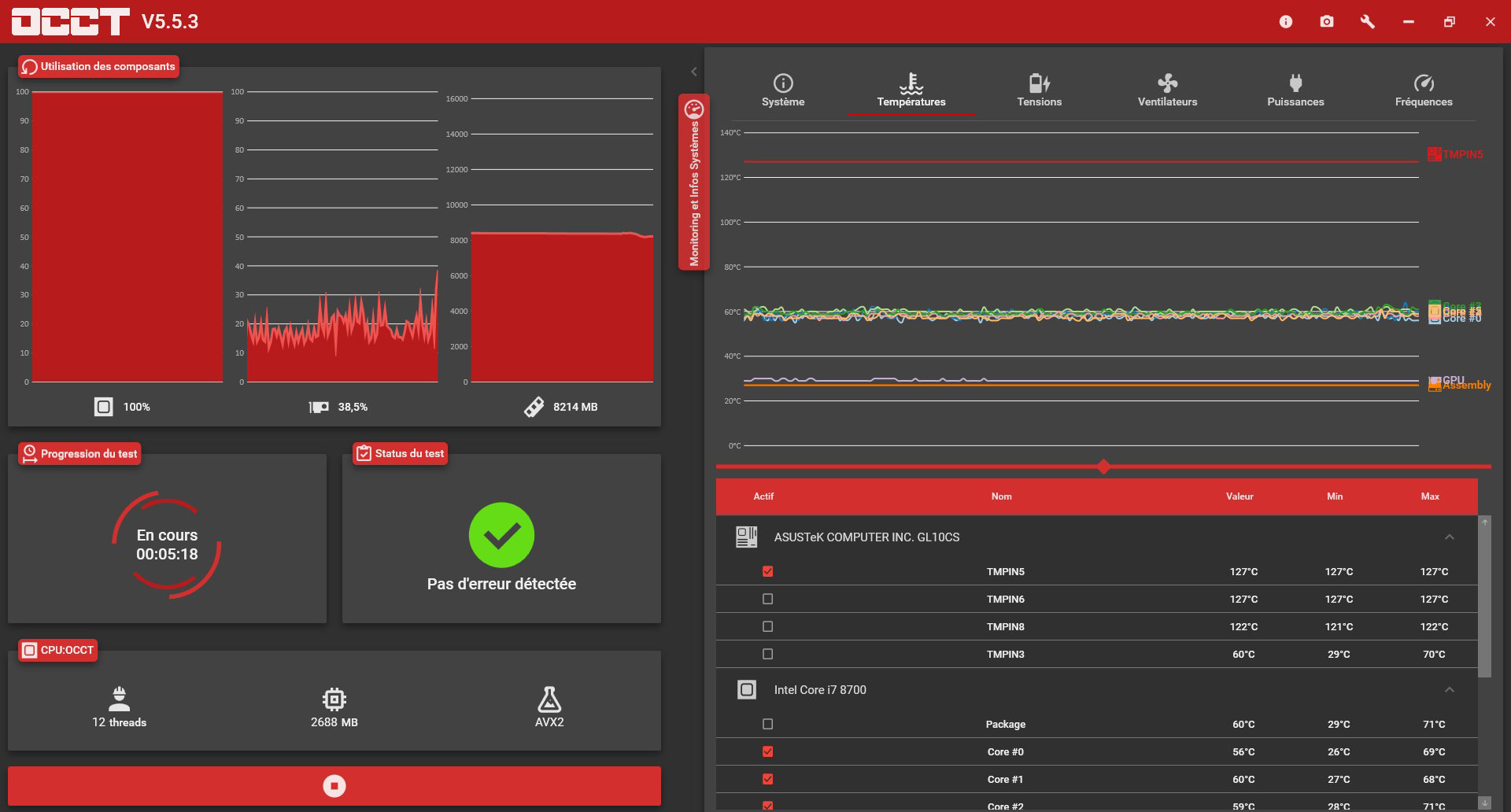Screen dimensions: 1511x812
Task: Click the green checkmark status icon
Action: tap(501, 535)
